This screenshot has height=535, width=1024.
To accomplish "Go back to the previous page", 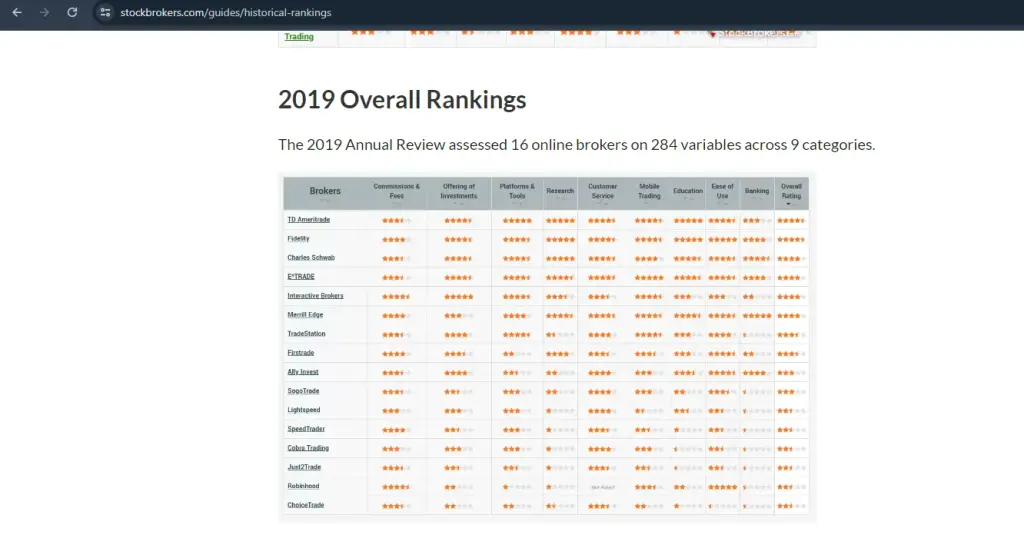I will click(17, 12).
